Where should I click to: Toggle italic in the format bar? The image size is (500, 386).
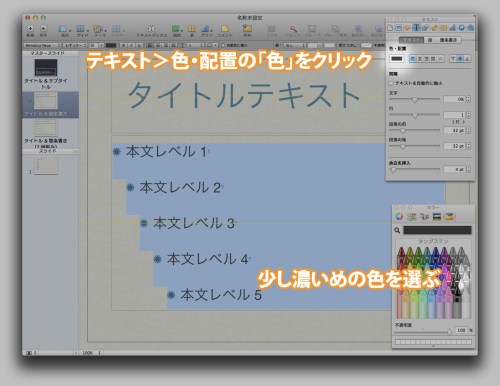click(x=131, y=45)
